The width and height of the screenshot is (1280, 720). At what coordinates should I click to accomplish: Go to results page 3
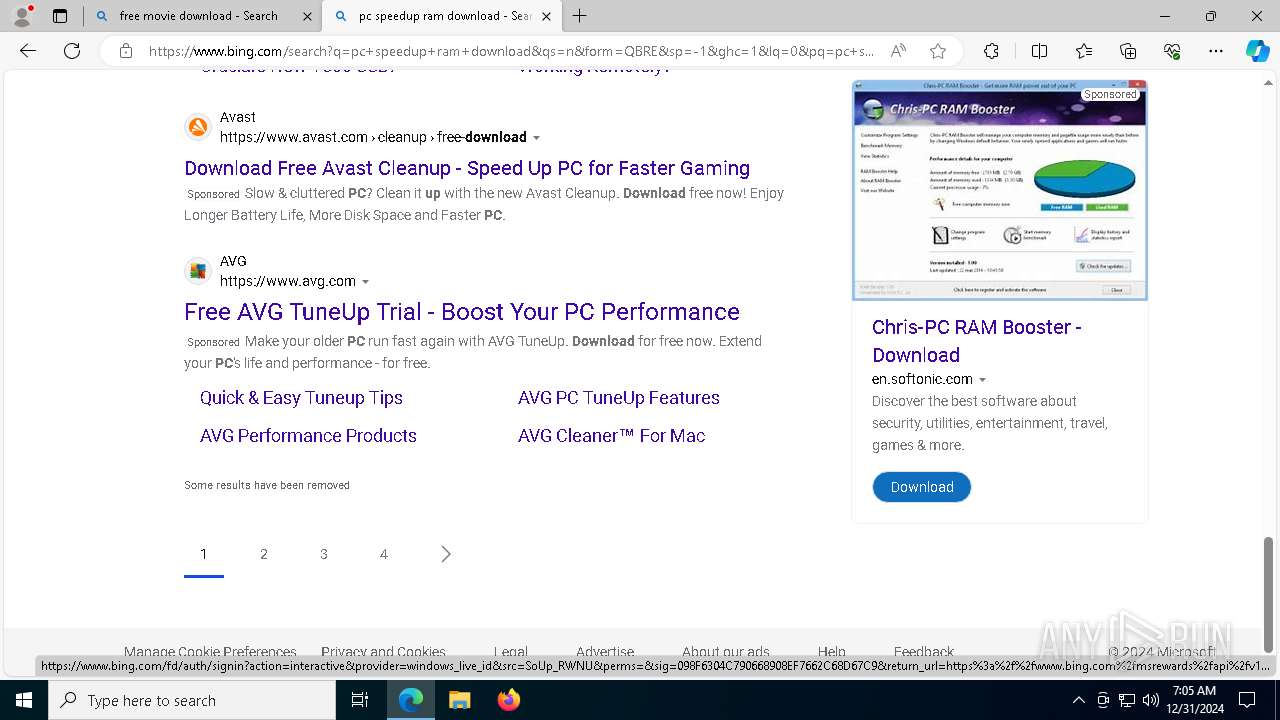tap(324, 554)
